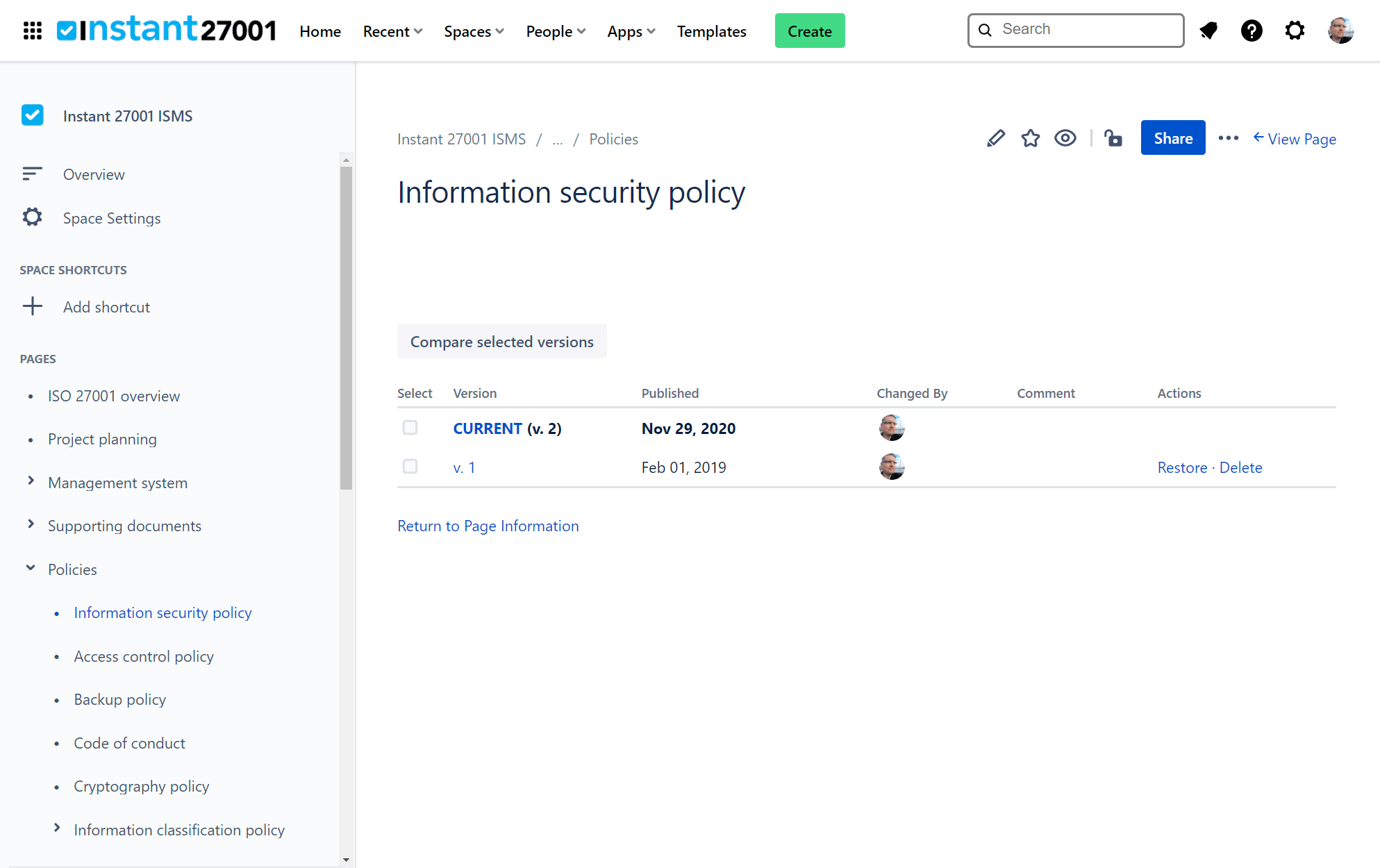1380x868 pixels.
Task: Open the Templates menu item
Action: click(711, 31)
